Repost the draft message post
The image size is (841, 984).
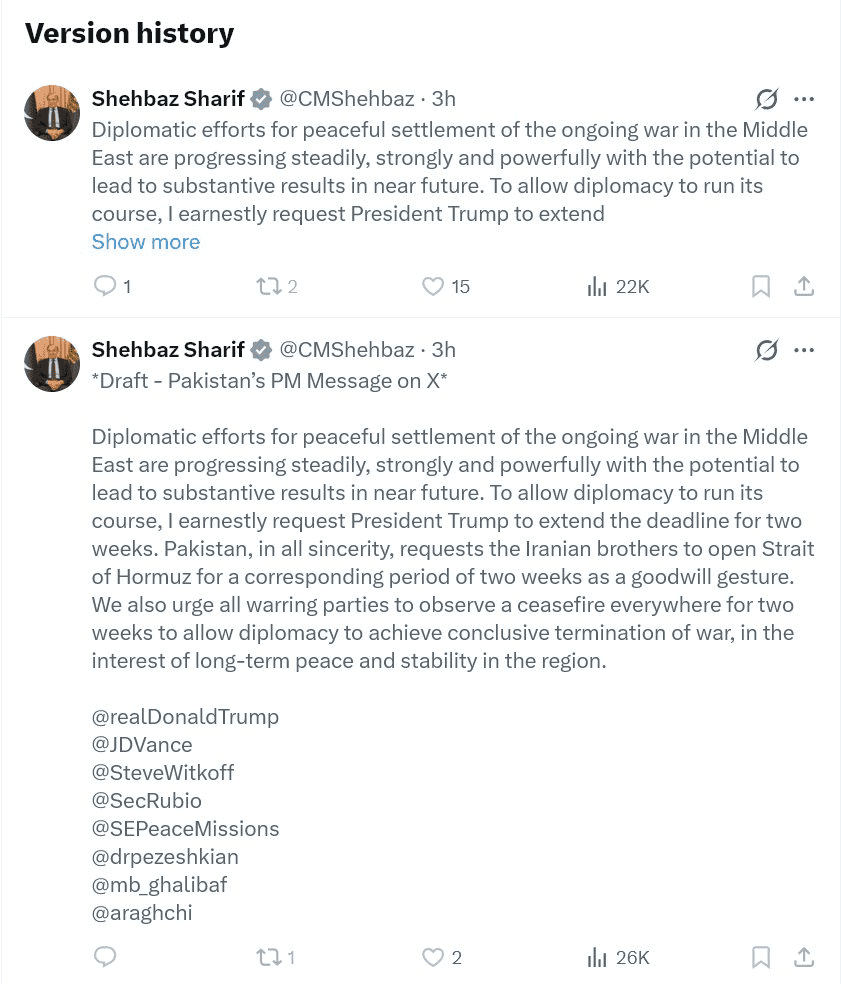pyautogui.click(x=267, y=957)
